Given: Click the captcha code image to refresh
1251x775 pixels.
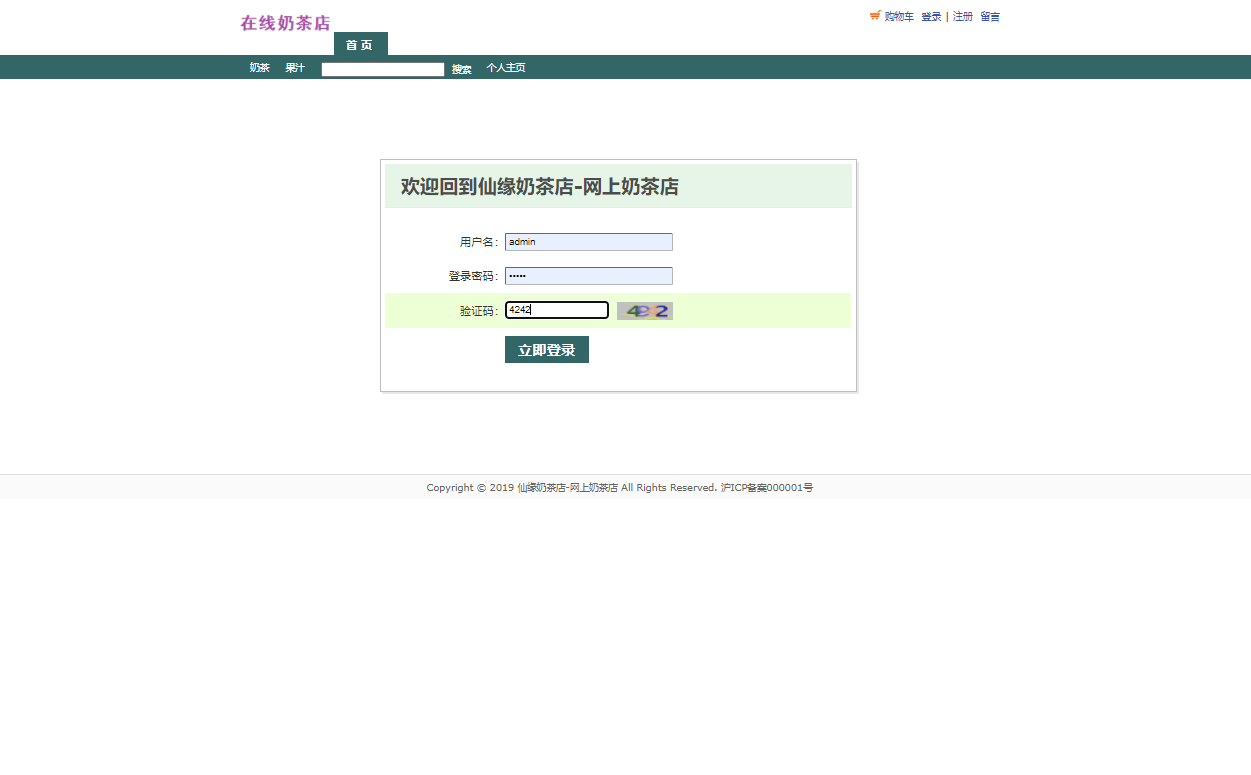Looking at the screenshot, I should point(644,310).
